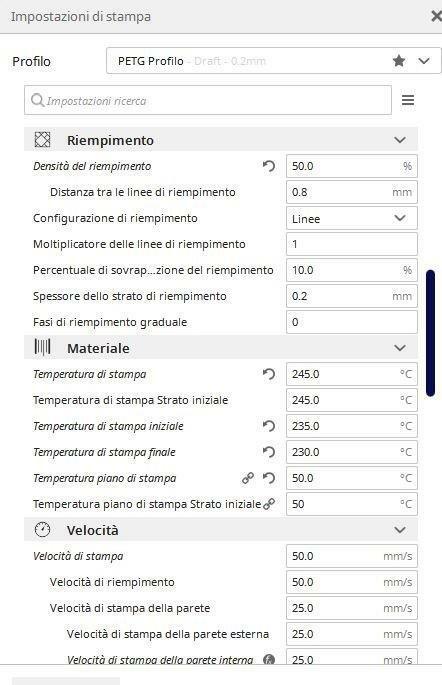Reset Temperatura piano di stampa value
Viewport: 442px width, 685px height.
[x=269, y=478]
